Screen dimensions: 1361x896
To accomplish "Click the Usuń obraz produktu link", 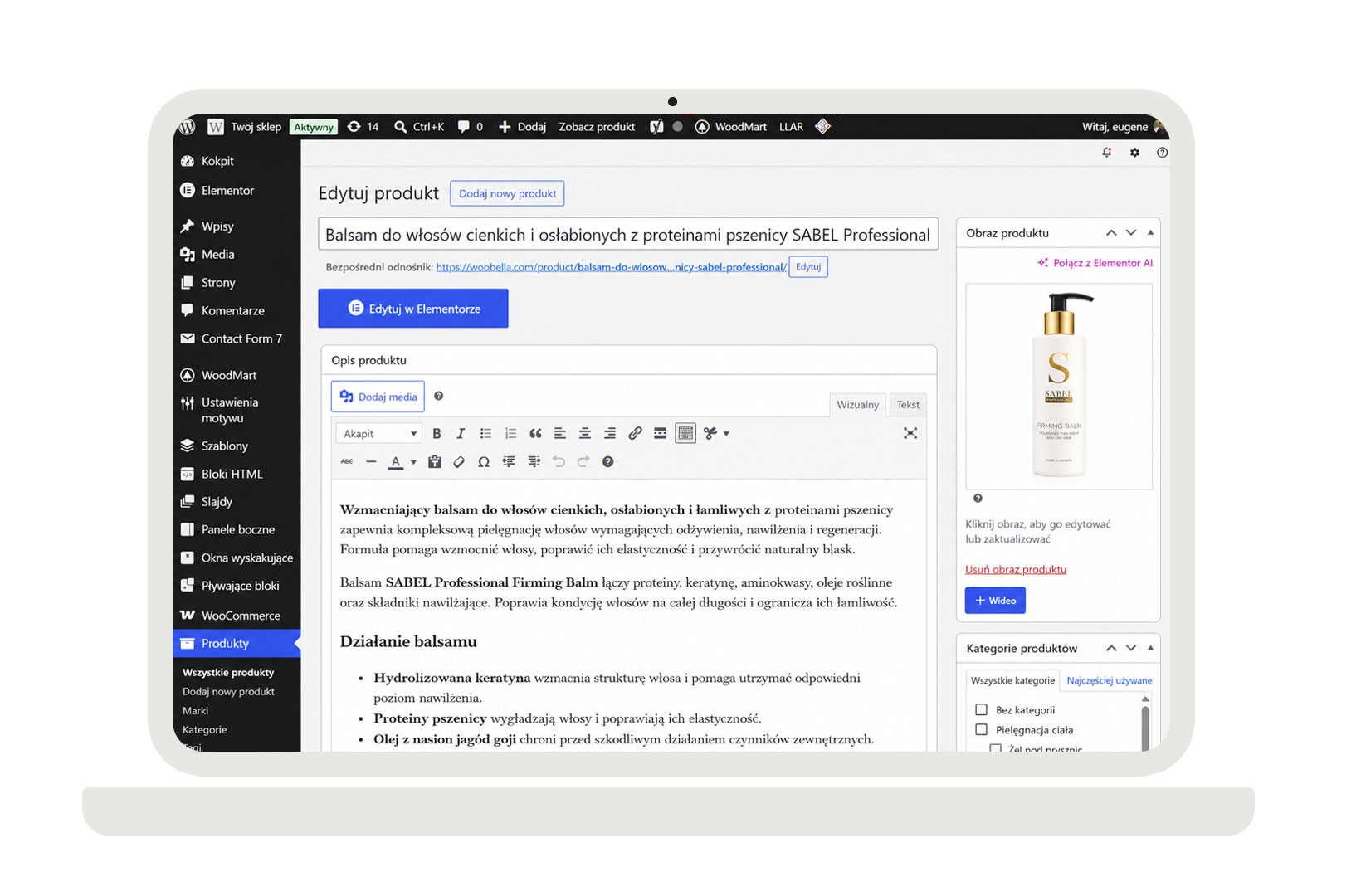I will [x=1016, y=570].
